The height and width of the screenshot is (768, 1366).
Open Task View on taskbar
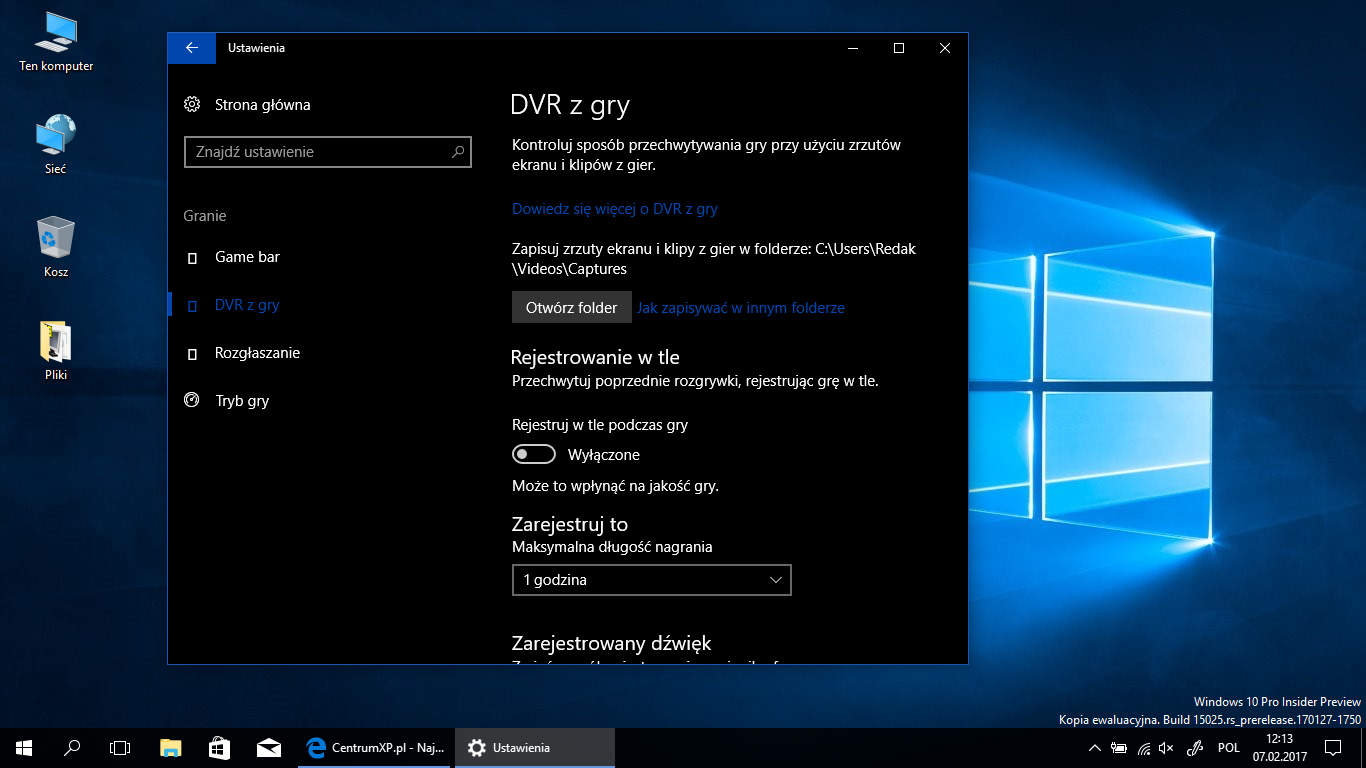coord(120,748)
